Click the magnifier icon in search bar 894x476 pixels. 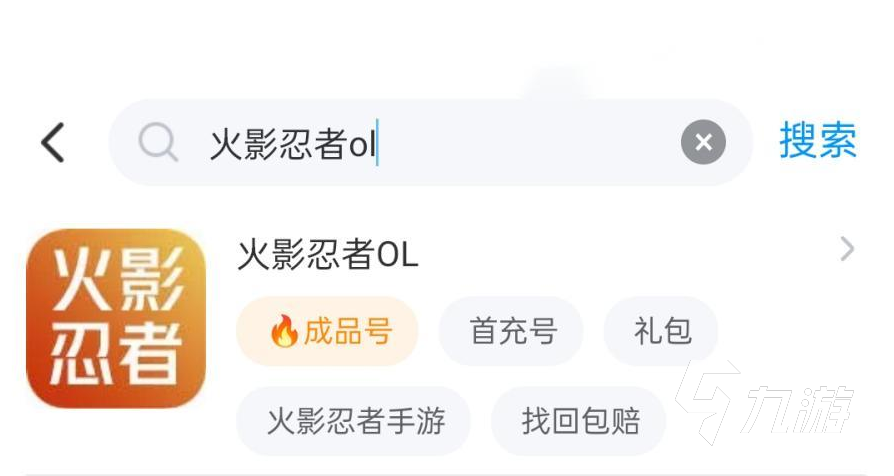pos(157,143)
